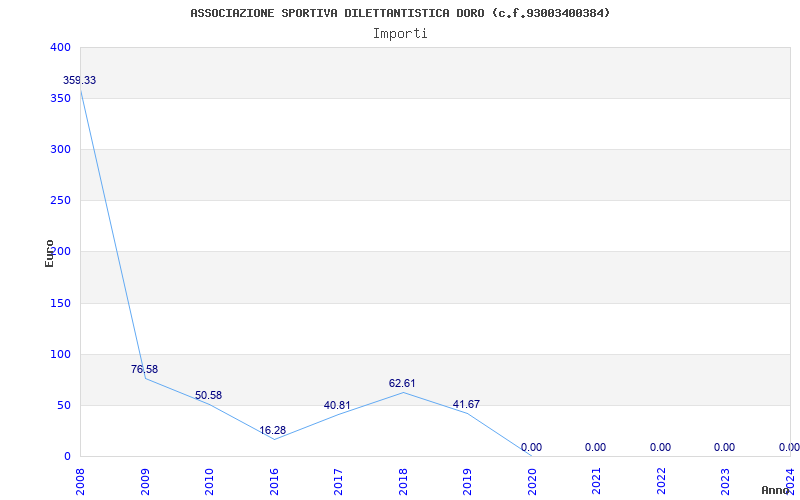Viewport: 800px width, 500px height.
Task: Click the 350 y-axis tick label
Action: (60, 98)
